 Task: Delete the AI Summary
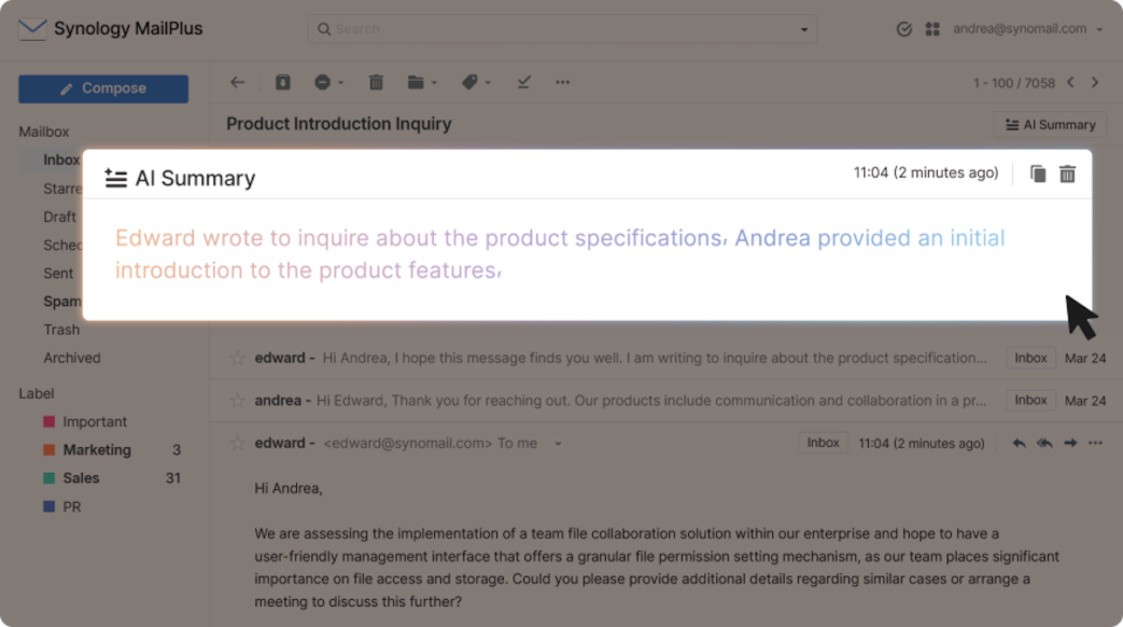(x=1067, y=172)
